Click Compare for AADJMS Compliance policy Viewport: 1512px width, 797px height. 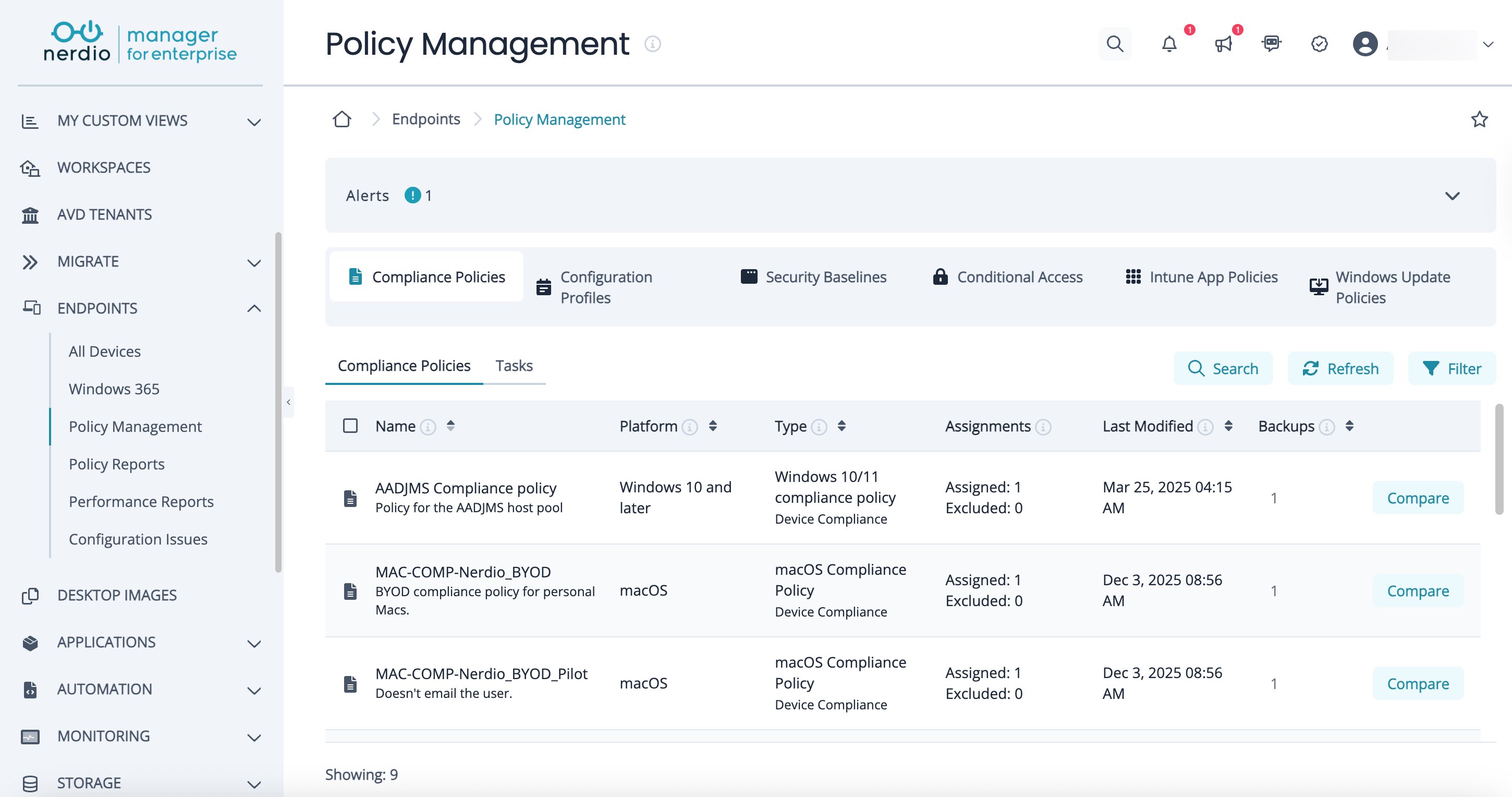[x=1418, y=498]
